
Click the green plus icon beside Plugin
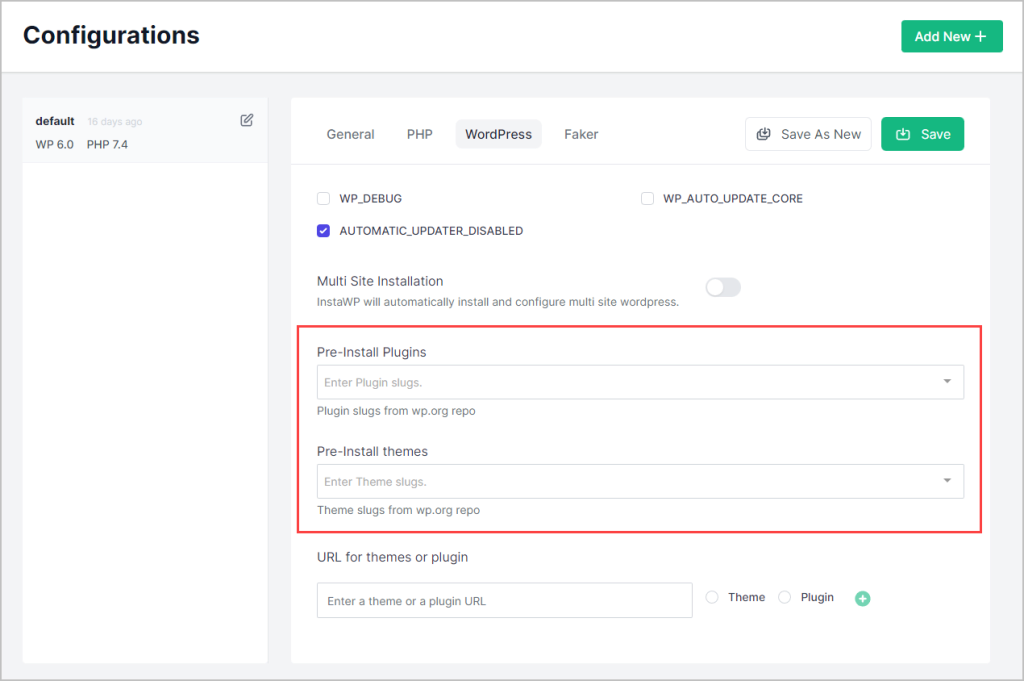coord(863,599)
